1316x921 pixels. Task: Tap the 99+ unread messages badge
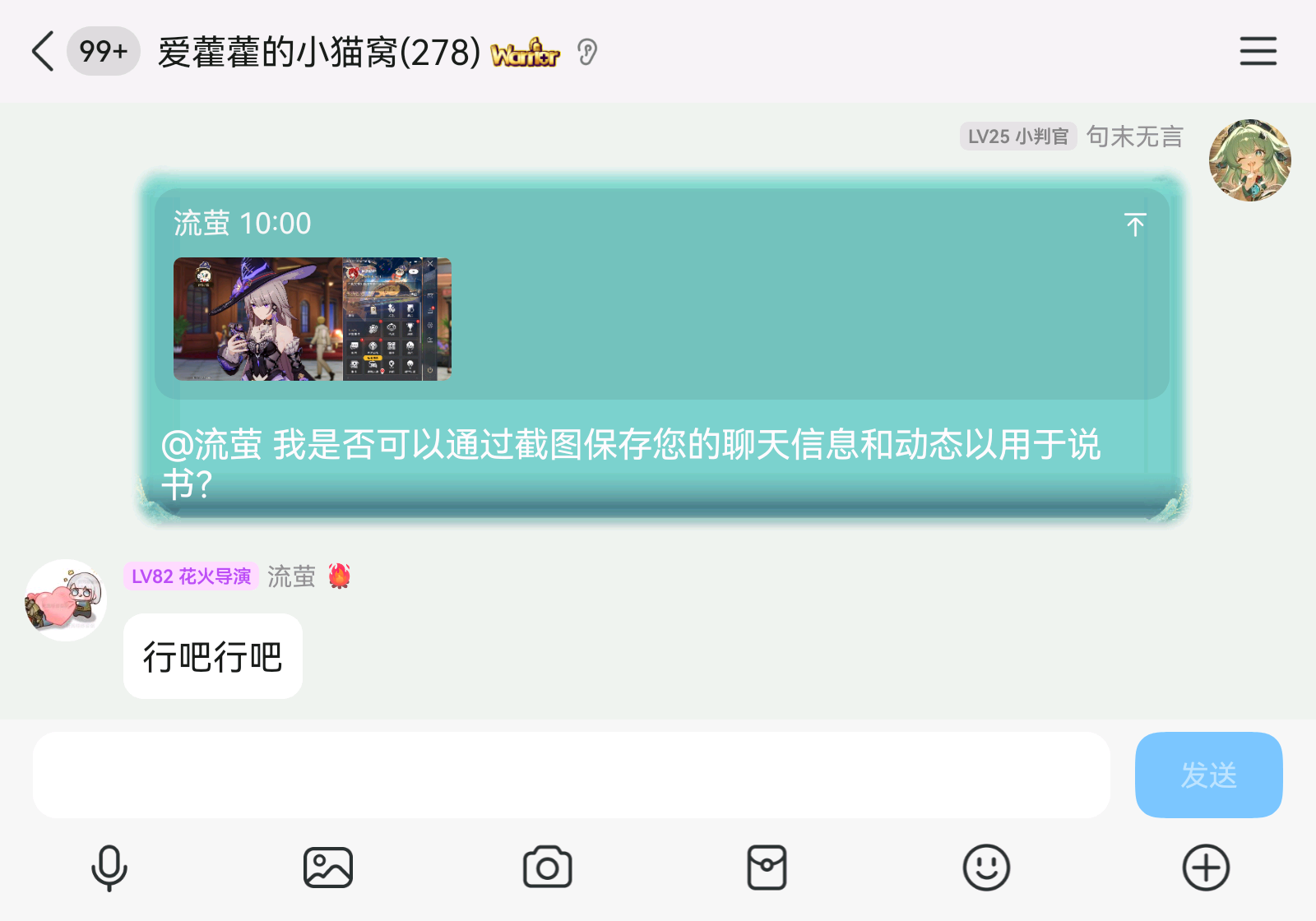[103, 51]
